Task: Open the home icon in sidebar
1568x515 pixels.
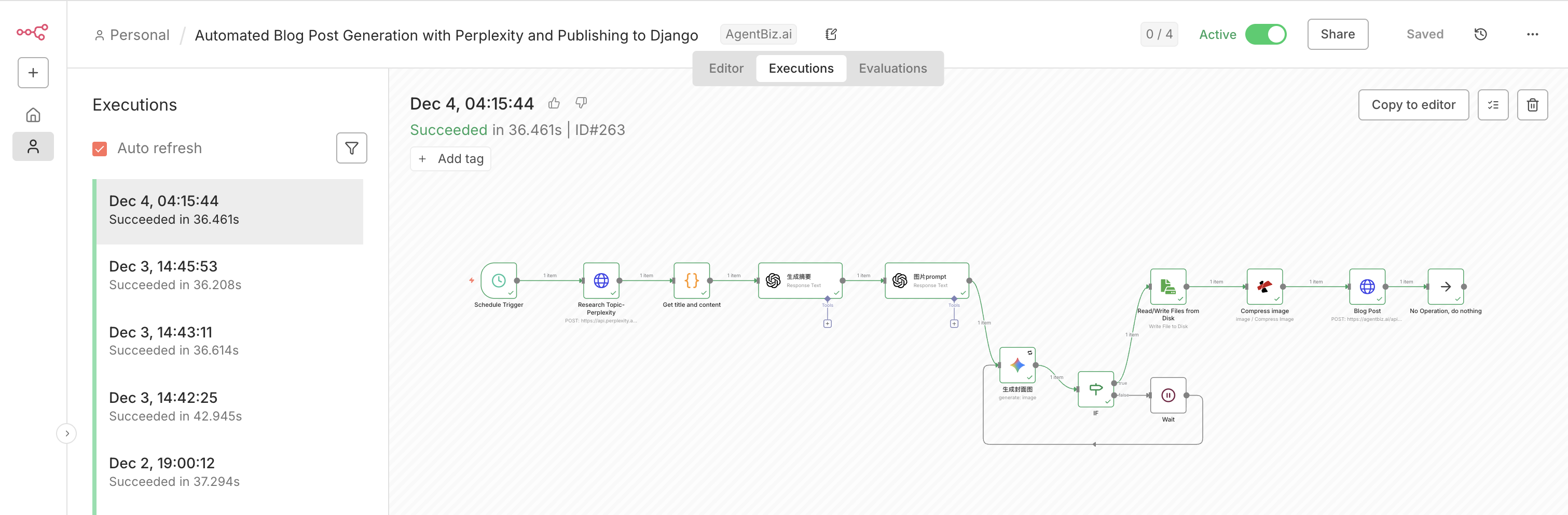Action: (33, 115)
